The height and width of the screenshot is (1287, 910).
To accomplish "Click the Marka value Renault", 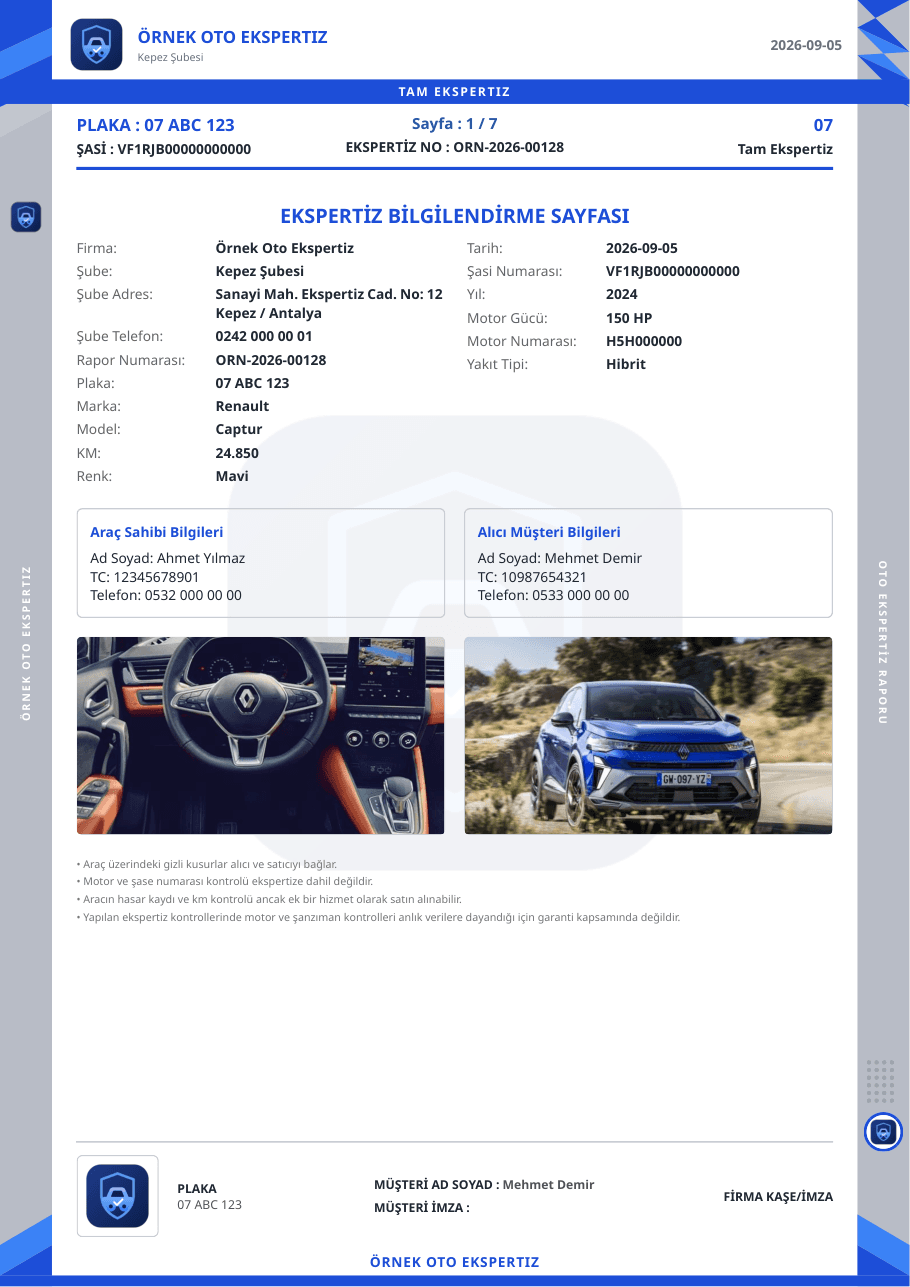I will (x=243, y=406).
